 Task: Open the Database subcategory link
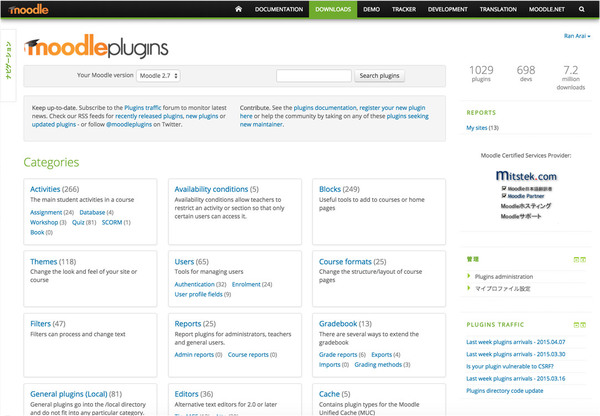coord(92,212)
